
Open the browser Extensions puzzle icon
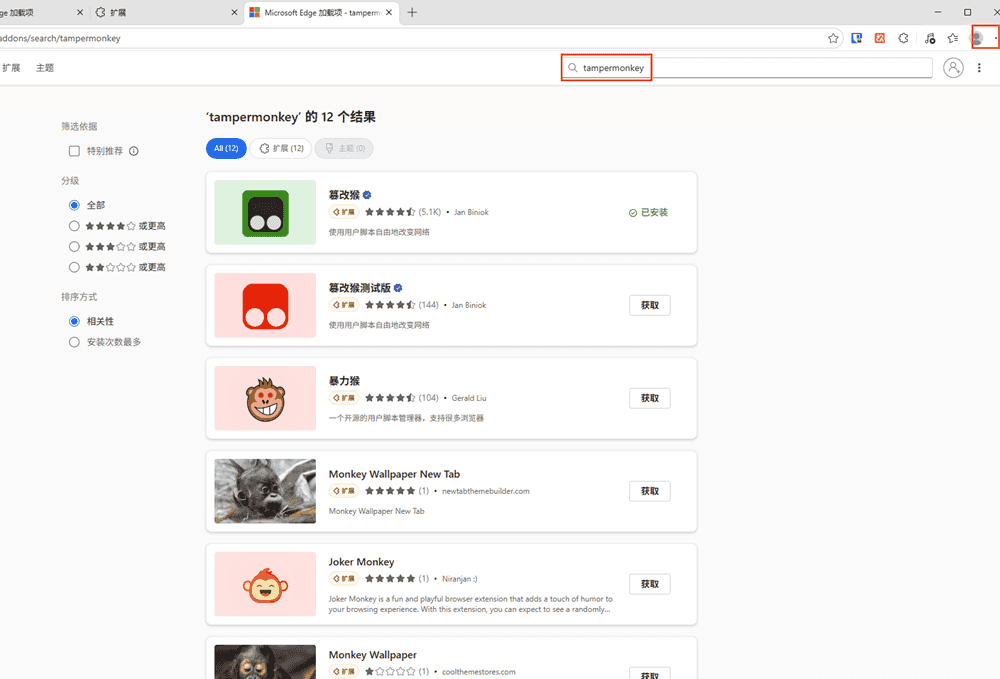click(904, 38)
